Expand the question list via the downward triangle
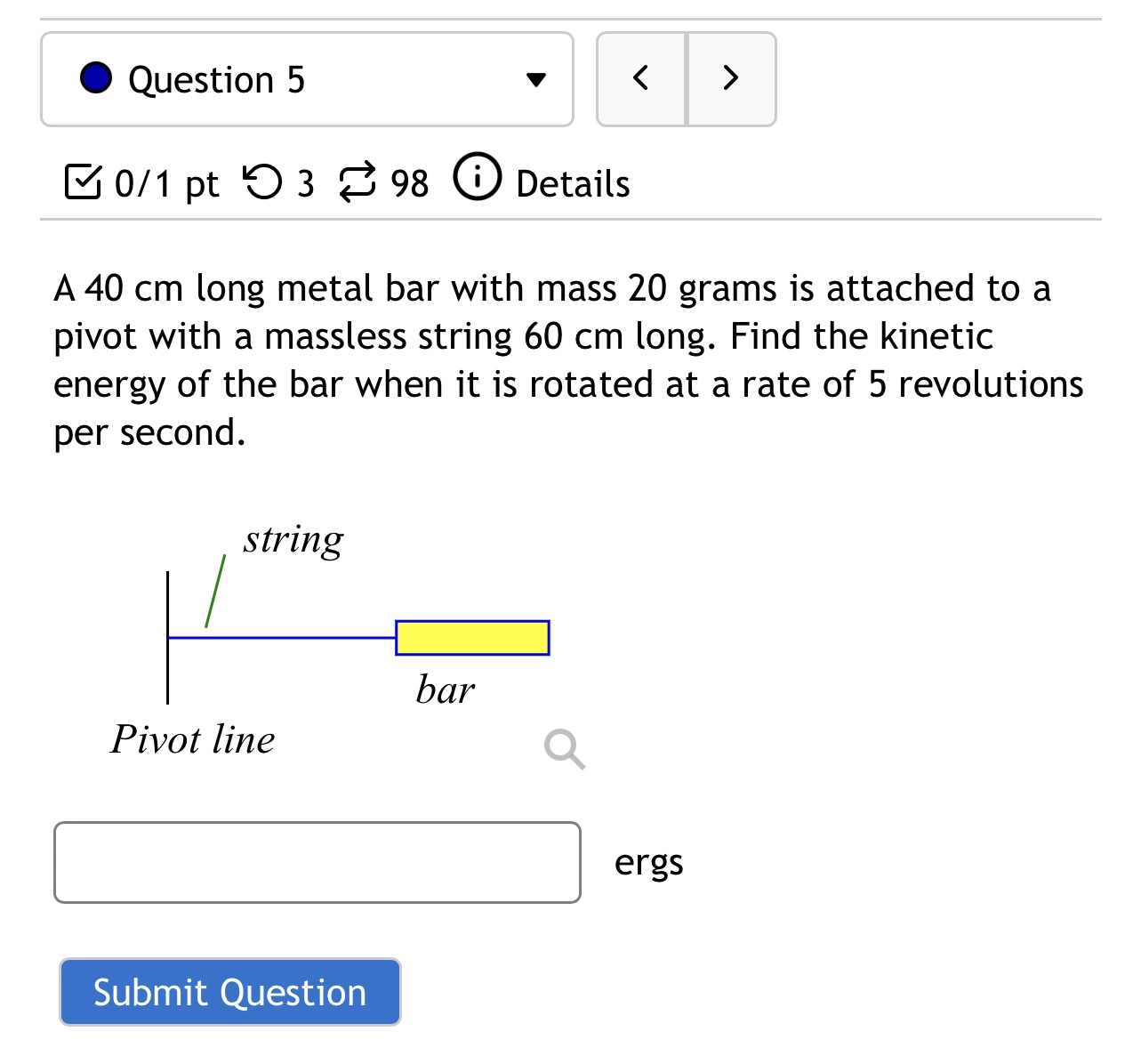Screen dimensions: 1141x1064 537,78
